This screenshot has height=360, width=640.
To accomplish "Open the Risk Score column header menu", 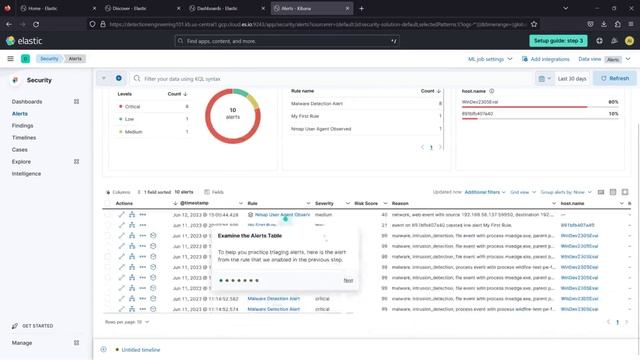I will [x=385, y=203].
